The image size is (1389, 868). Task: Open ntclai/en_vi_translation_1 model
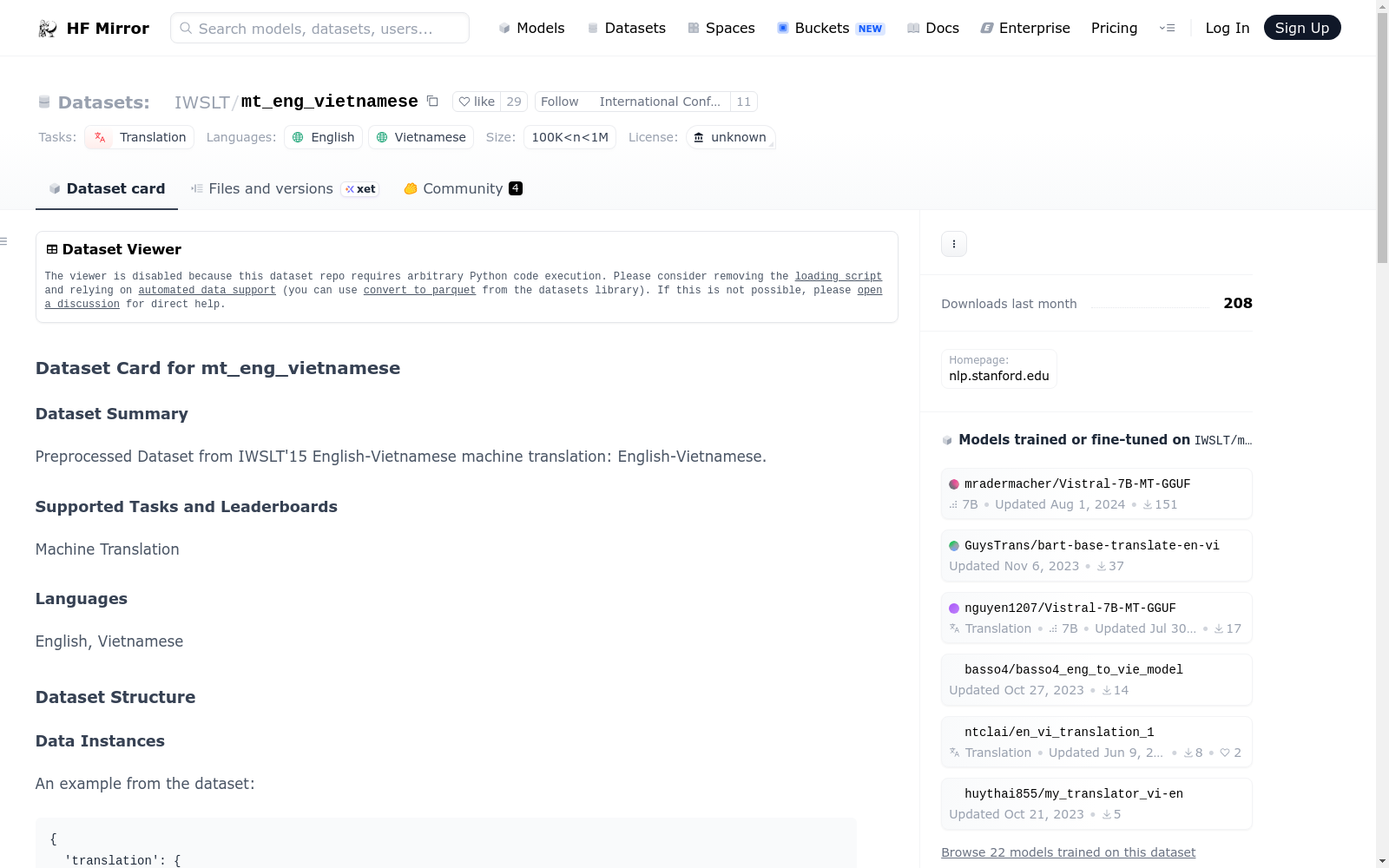pyautogui.click(x=1096, y=742)
